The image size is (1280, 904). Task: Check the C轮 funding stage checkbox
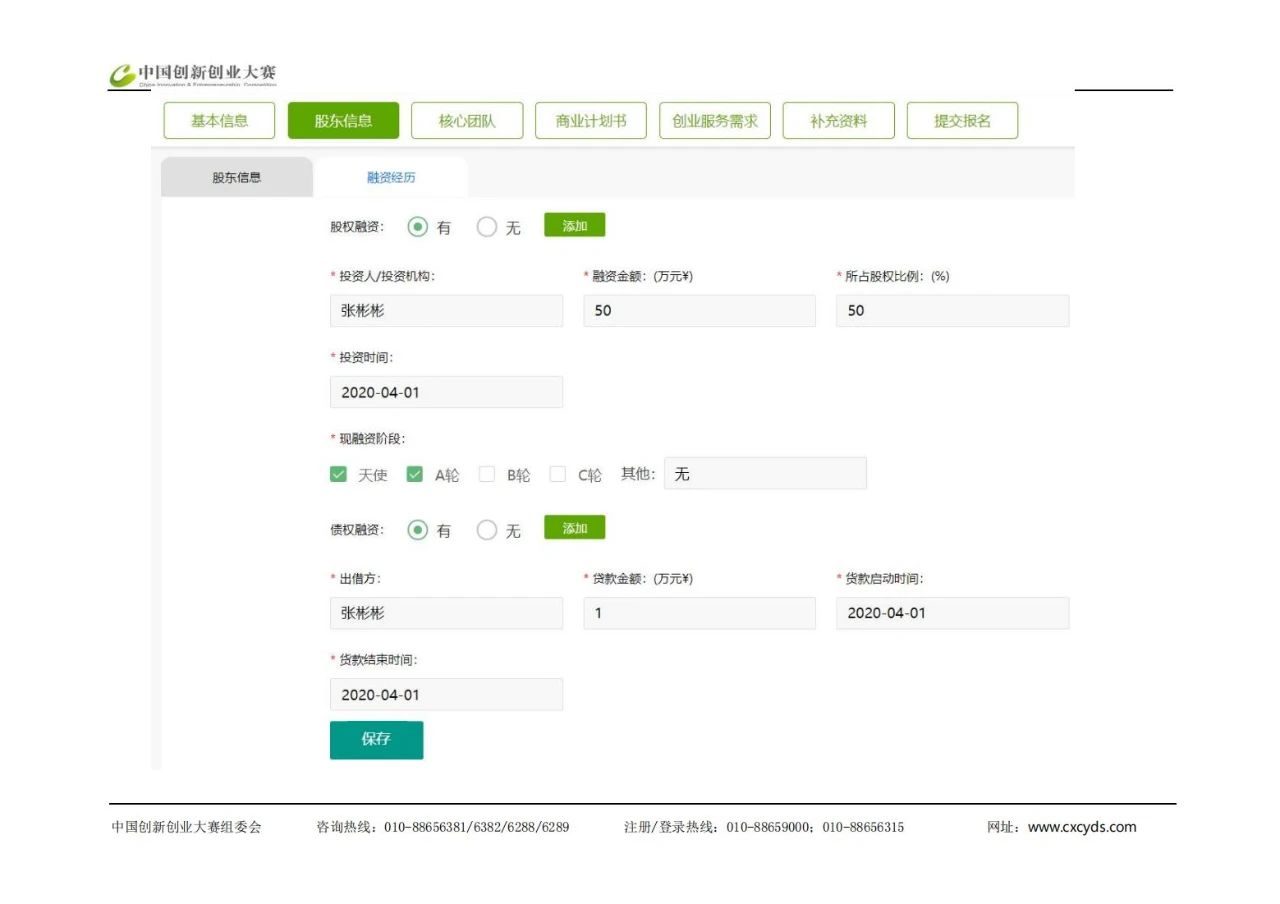point(558,475)
